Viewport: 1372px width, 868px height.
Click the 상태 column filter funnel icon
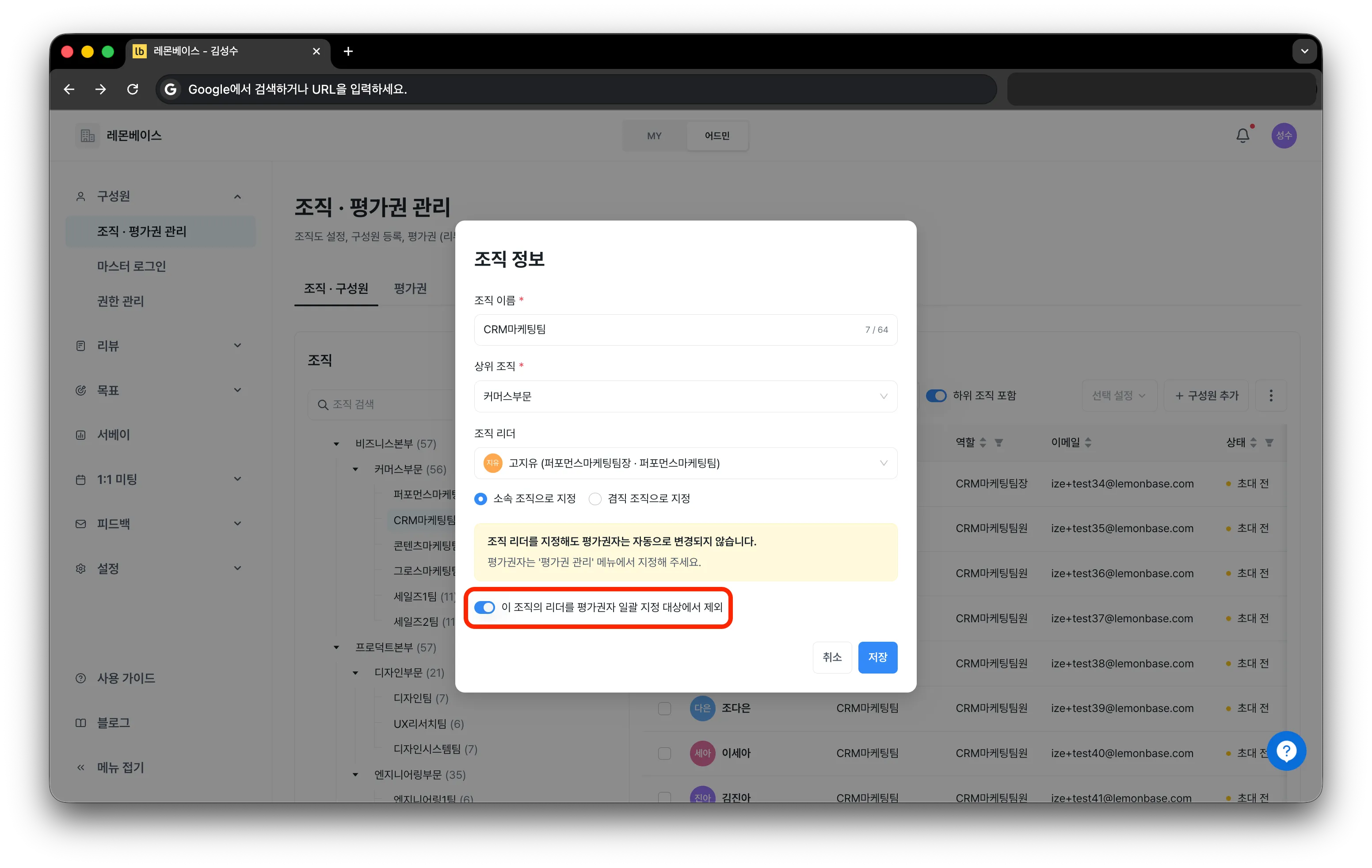[1269, 442]
